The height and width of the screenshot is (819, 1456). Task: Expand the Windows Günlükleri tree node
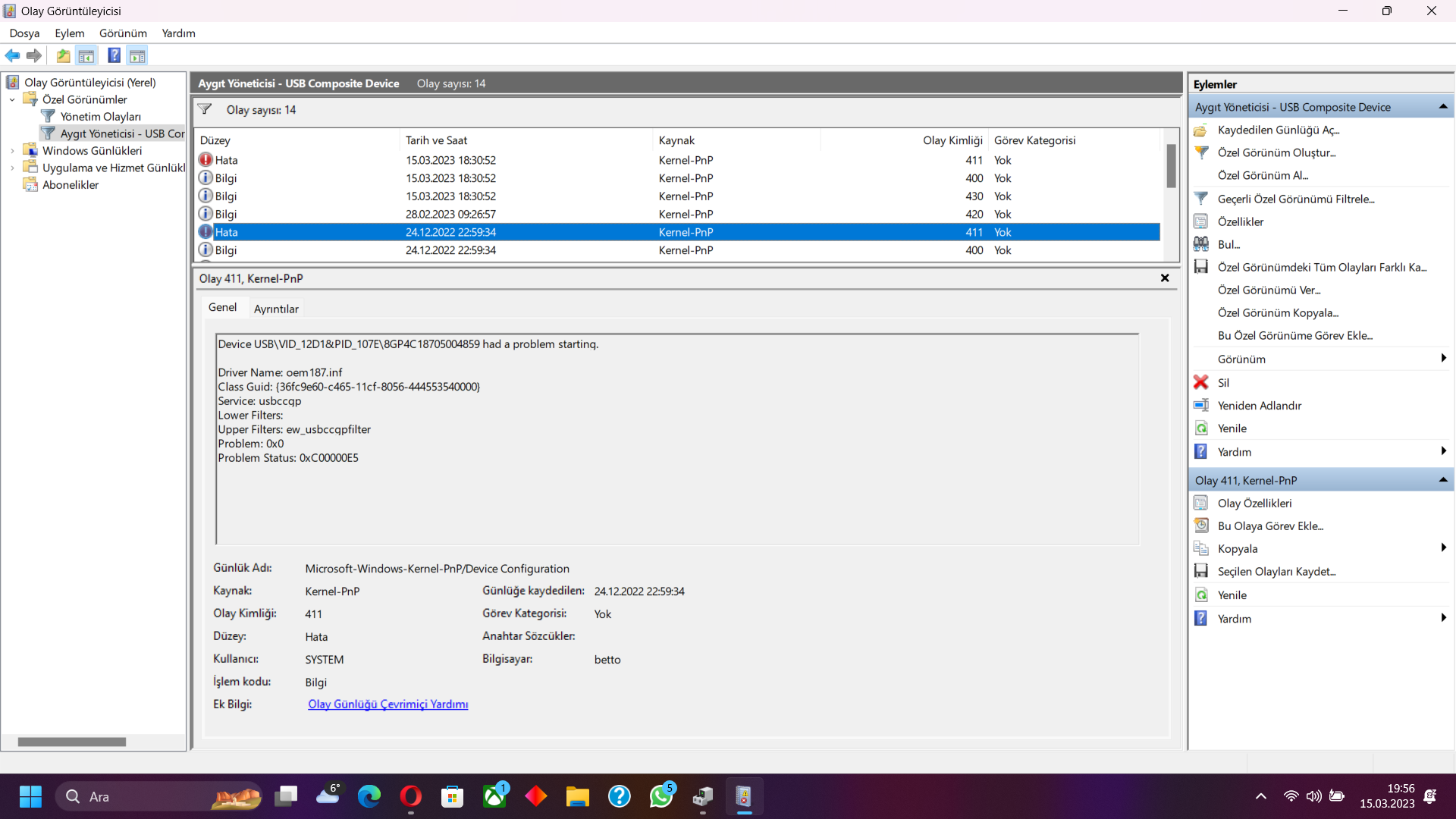point(12,151)
